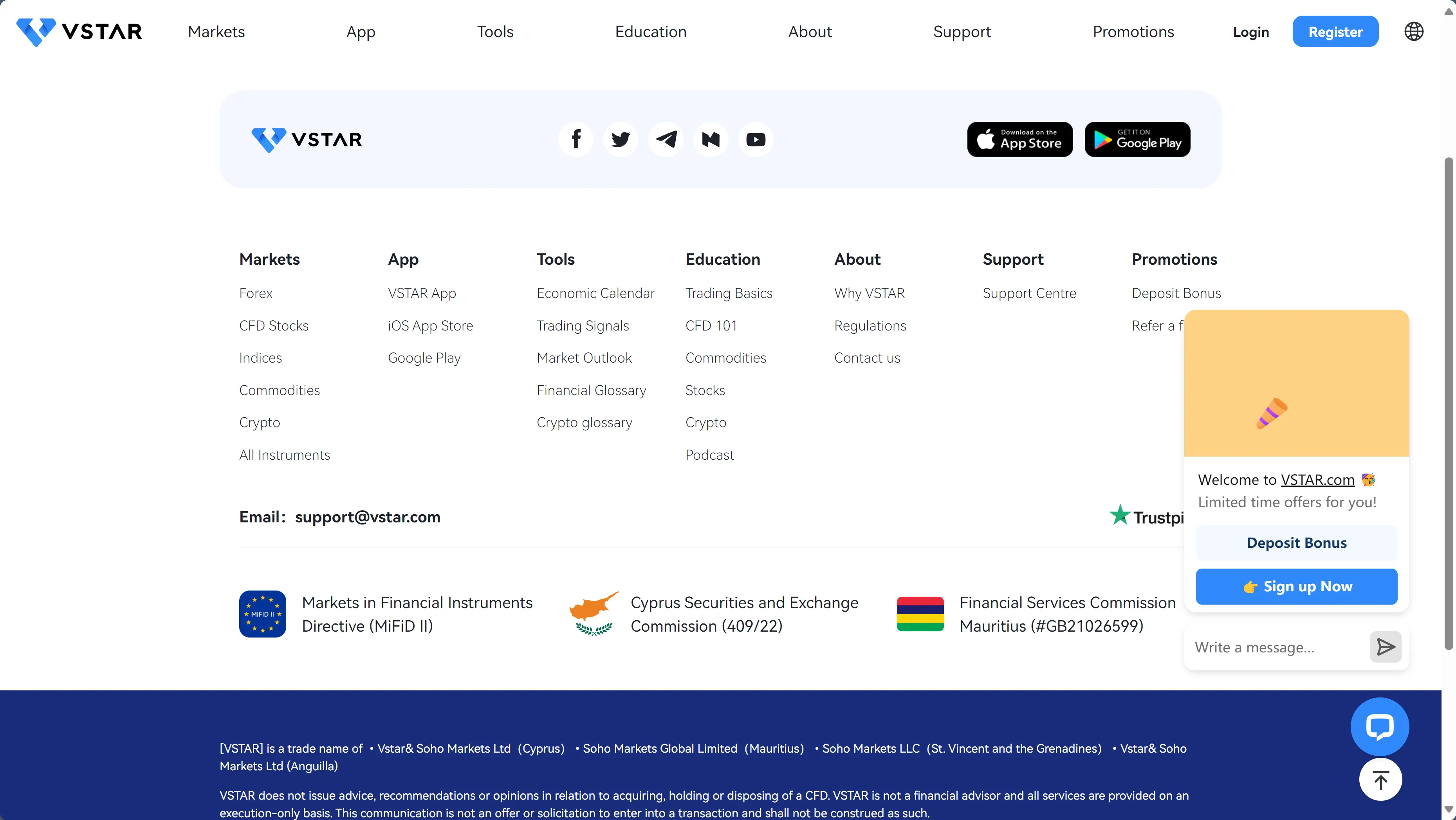Open the About menu in top navigation

pos(810,32)
